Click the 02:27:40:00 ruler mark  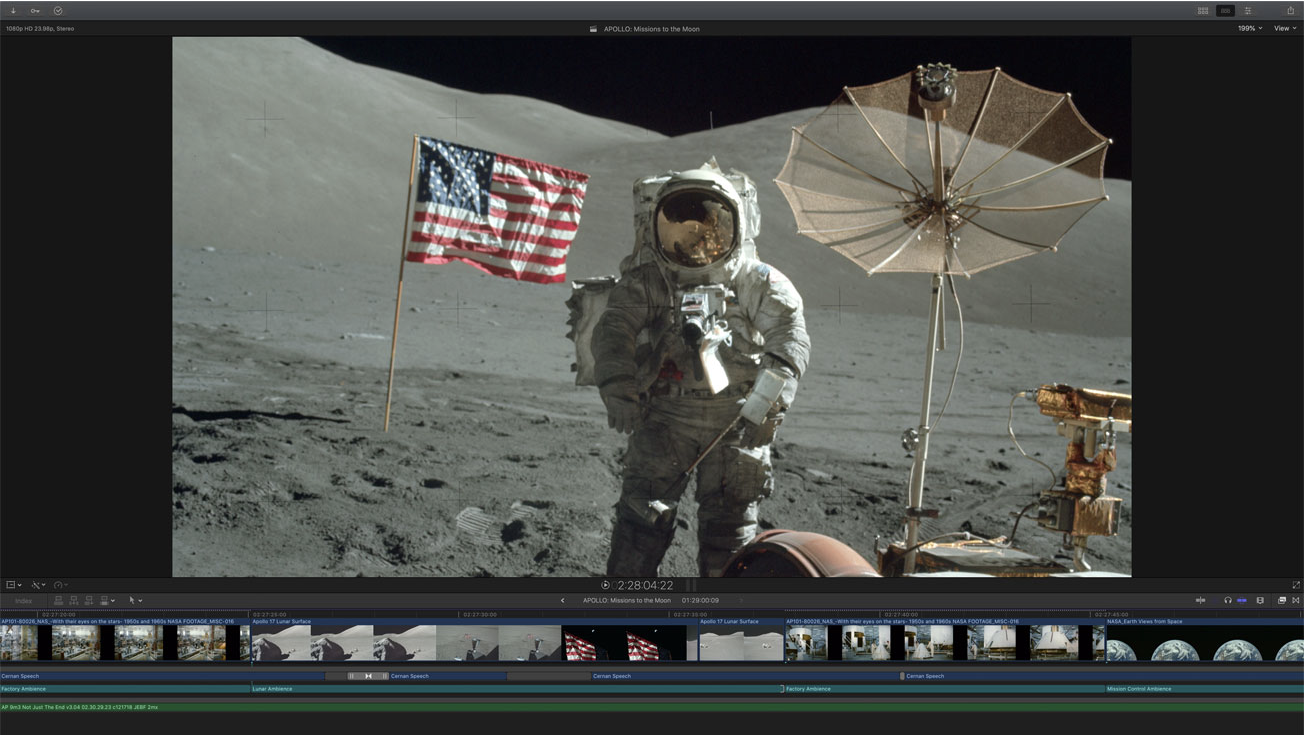(901, 614)
